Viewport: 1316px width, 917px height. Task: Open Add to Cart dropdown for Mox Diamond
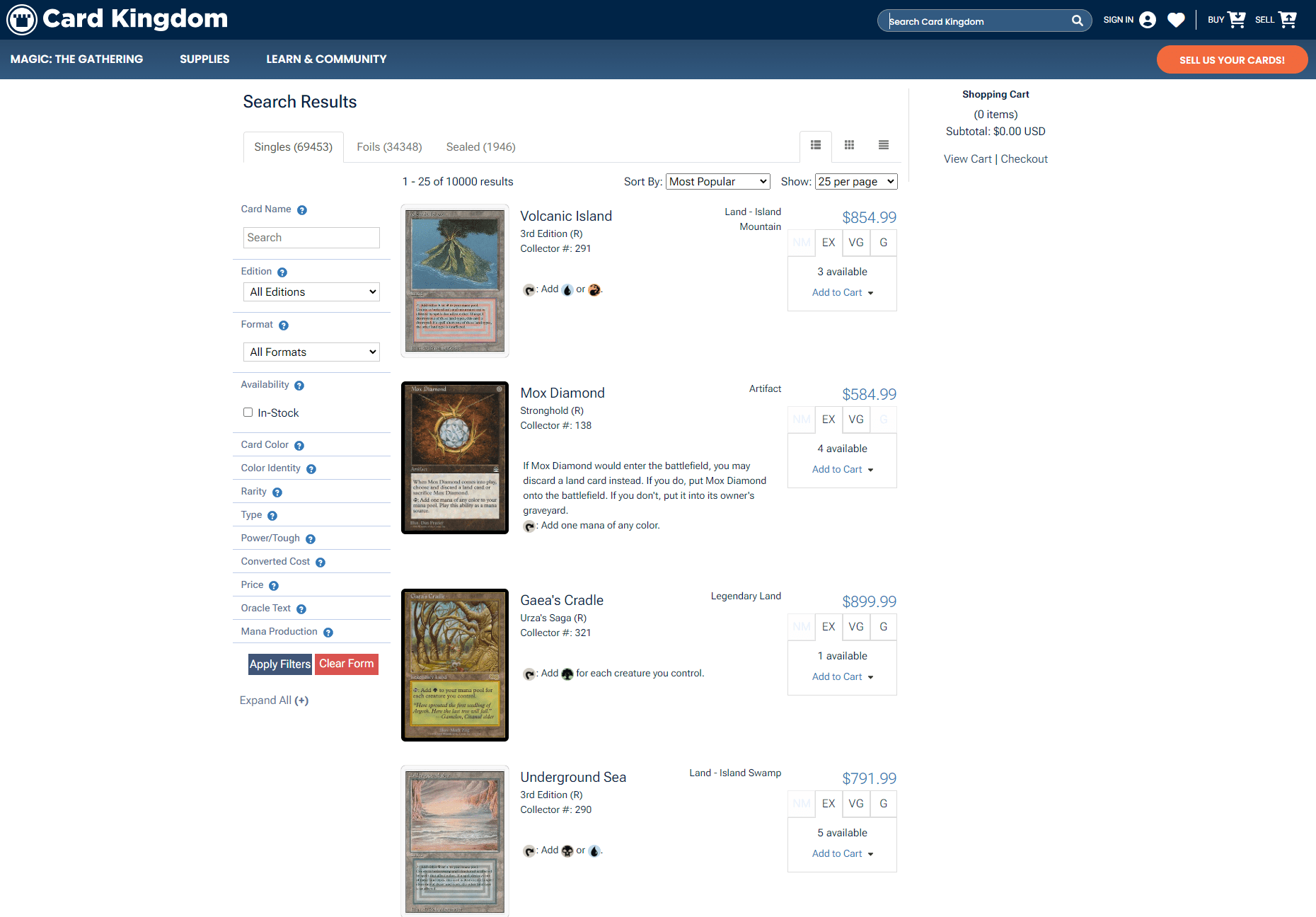(843, 470)
